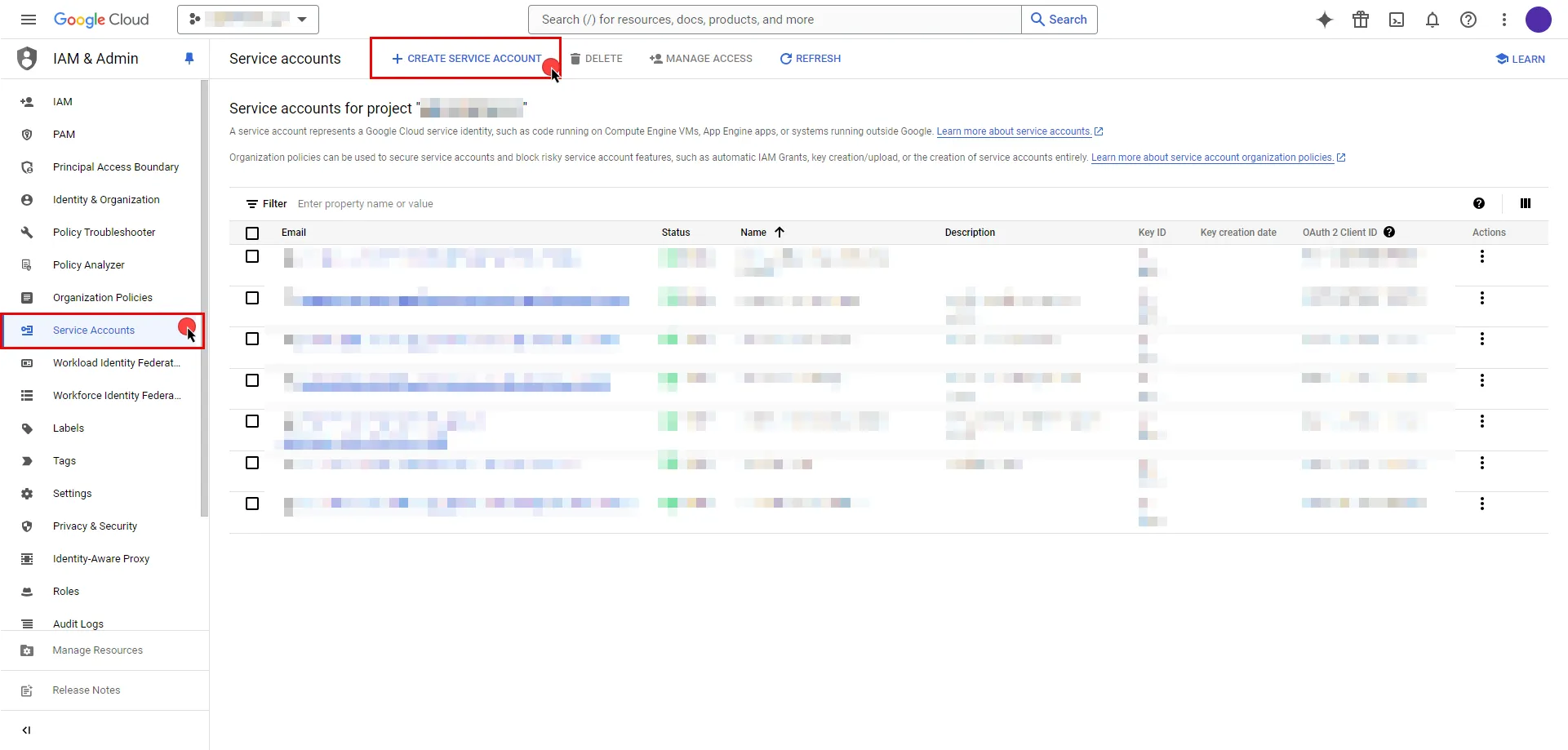The image size is (1568, 750).
Task: Open the Learn more about service accounts link
Action: pos(1015,131)
